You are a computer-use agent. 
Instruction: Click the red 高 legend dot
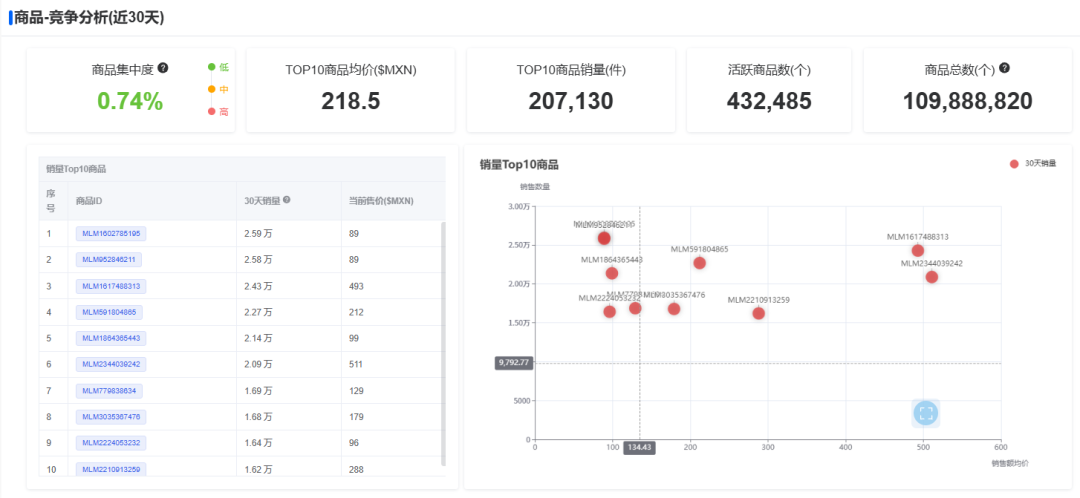click(211, 112)
